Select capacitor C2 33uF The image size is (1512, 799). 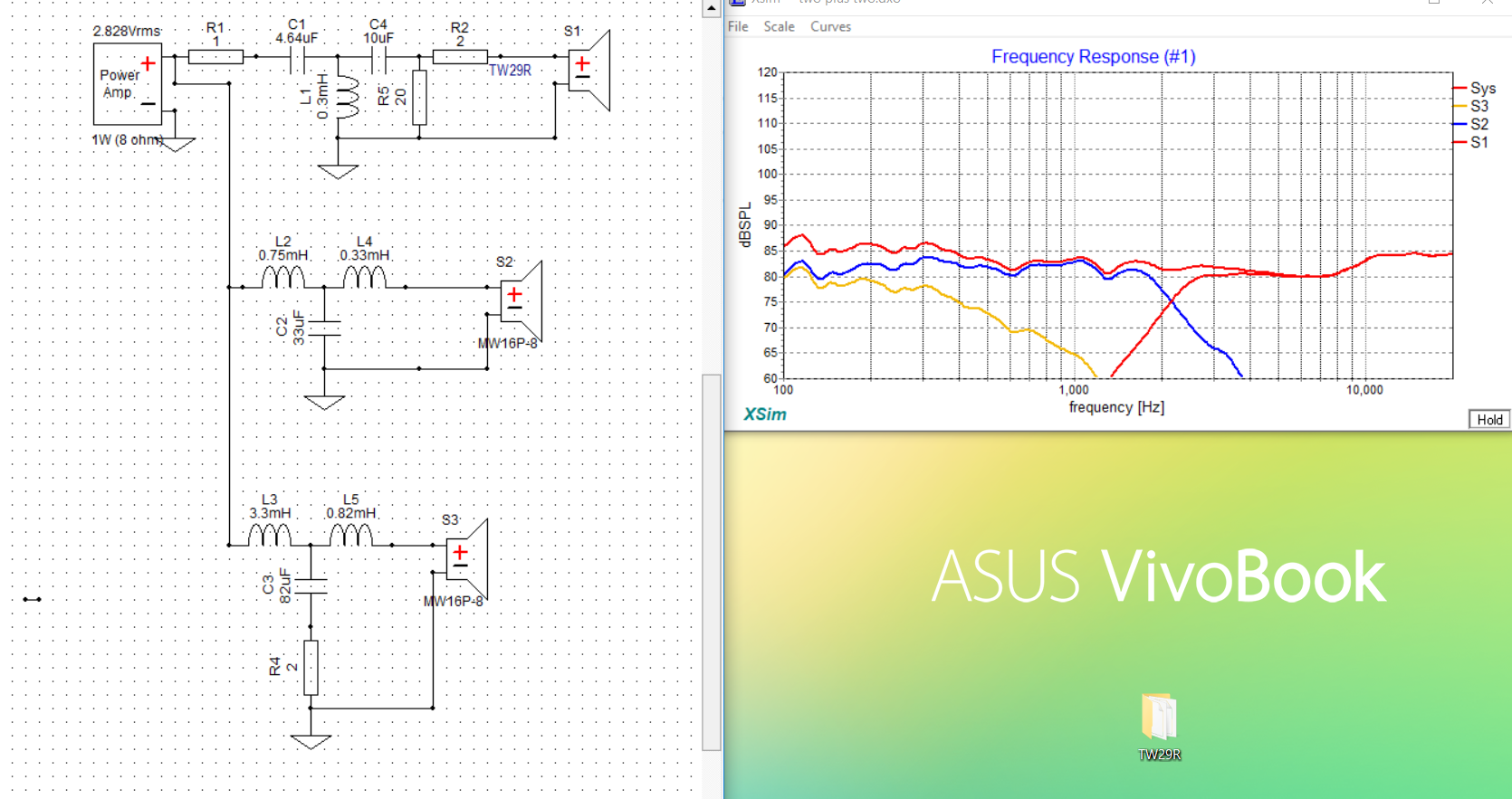(324, 328)
